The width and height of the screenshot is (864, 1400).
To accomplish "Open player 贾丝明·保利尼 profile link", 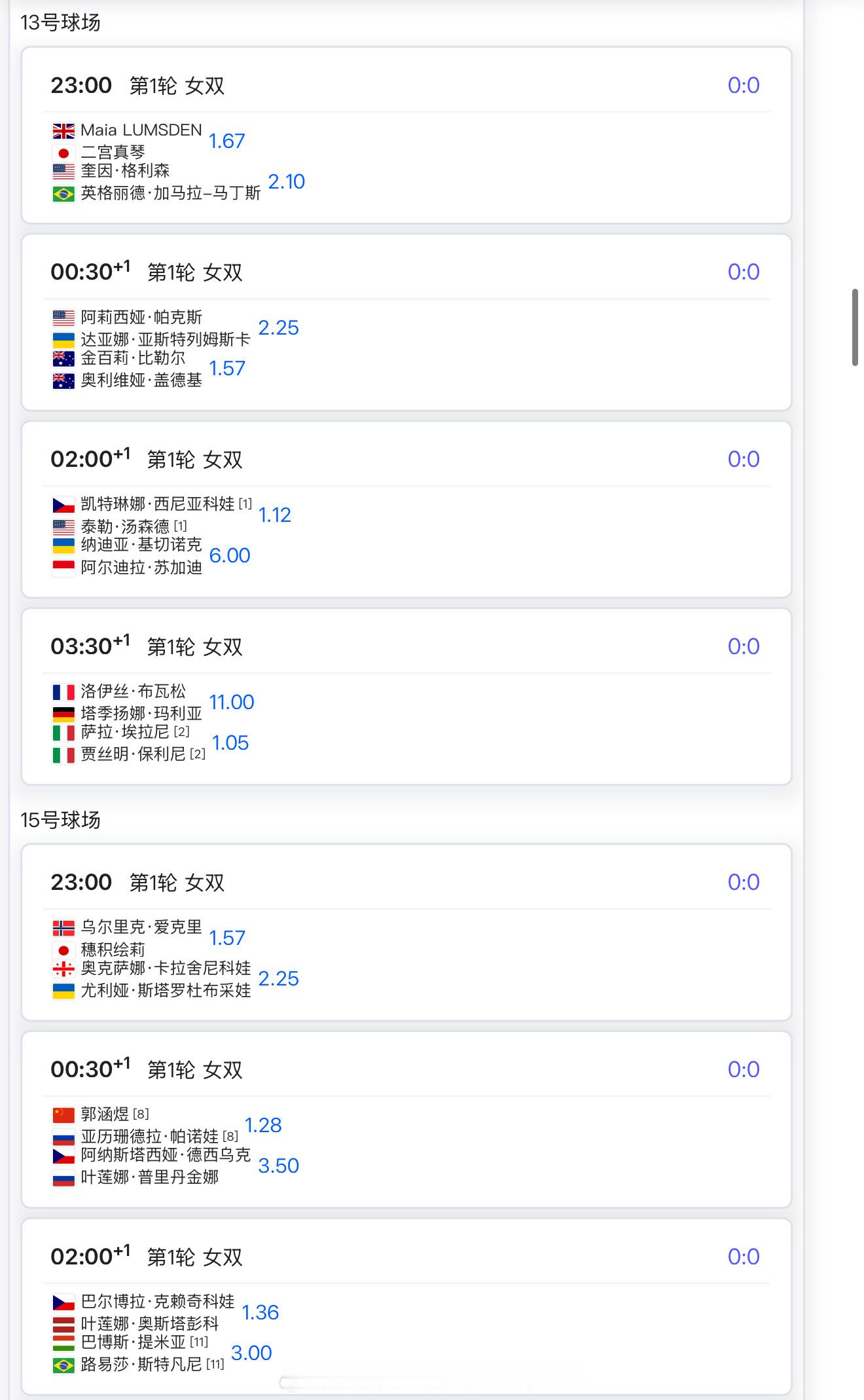I will point(134,754).
